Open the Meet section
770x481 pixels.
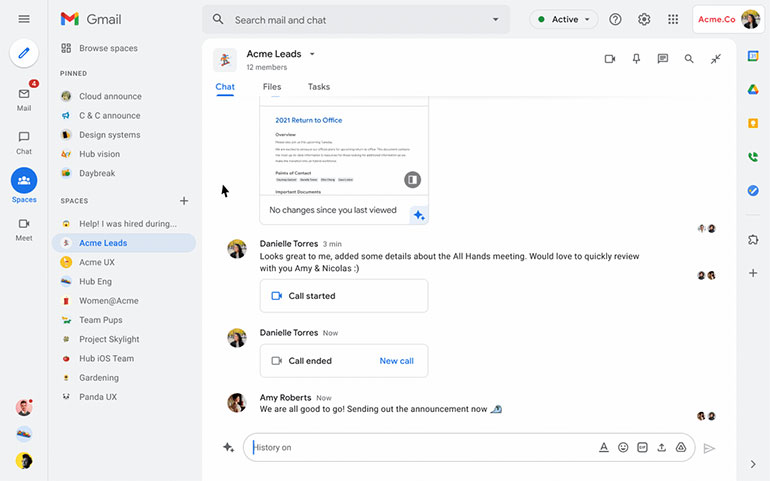tap(24, 229)
